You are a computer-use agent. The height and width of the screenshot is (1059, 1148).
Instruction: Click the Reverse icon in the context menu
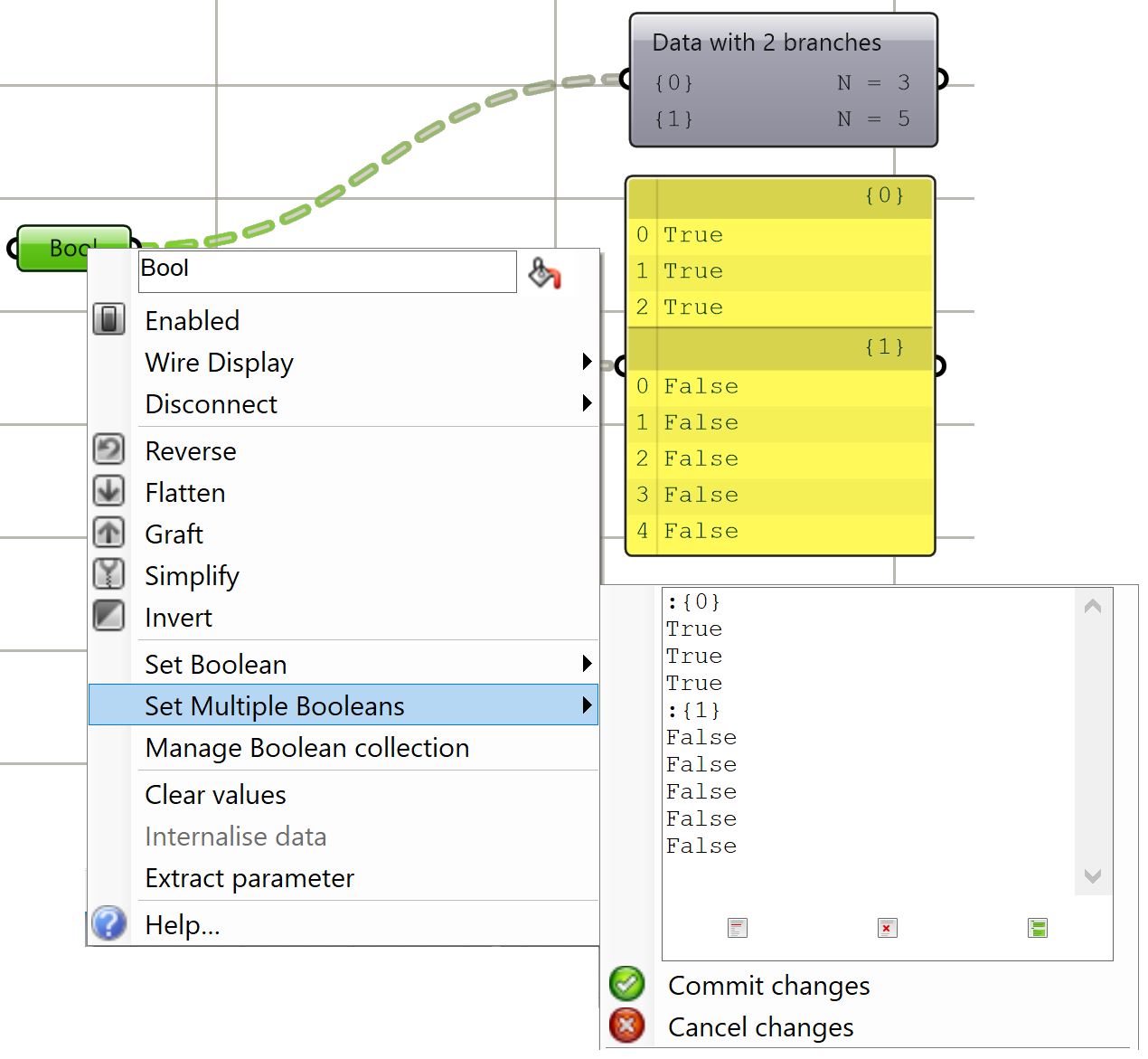point(108,449)
